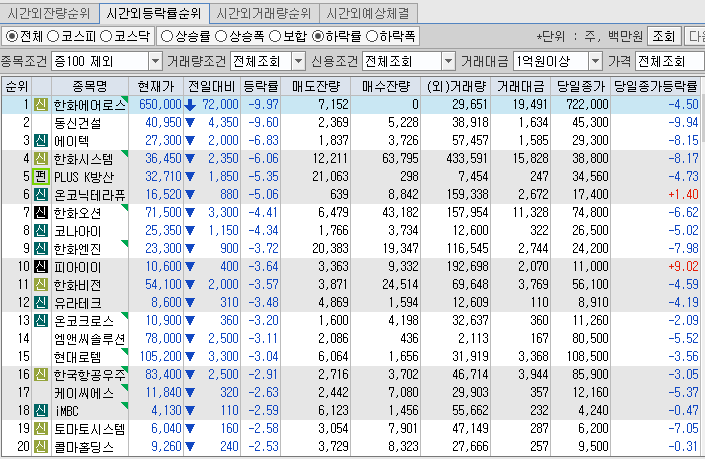Click the 신 badge beside 토마토시스템
This screenshot has width=705, height=459.
[40, 428]
